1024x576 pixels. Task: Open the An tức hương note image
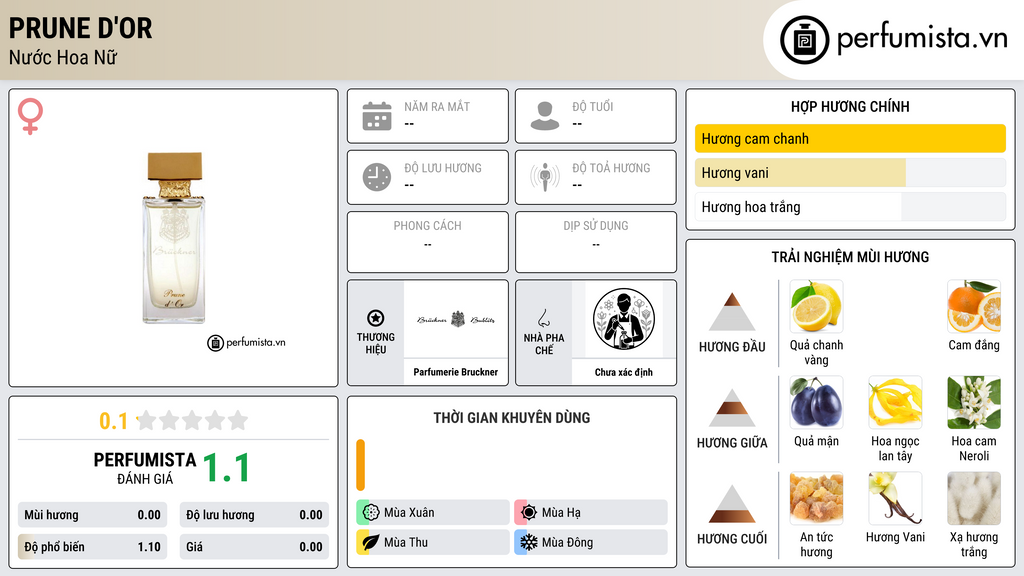(x=816, y=498)
